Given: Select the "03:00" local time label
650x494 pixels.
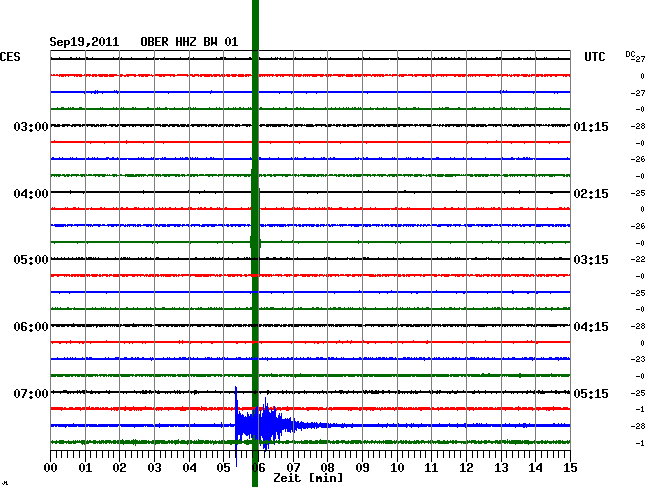Looking at the screenshot, I should 31,126.
